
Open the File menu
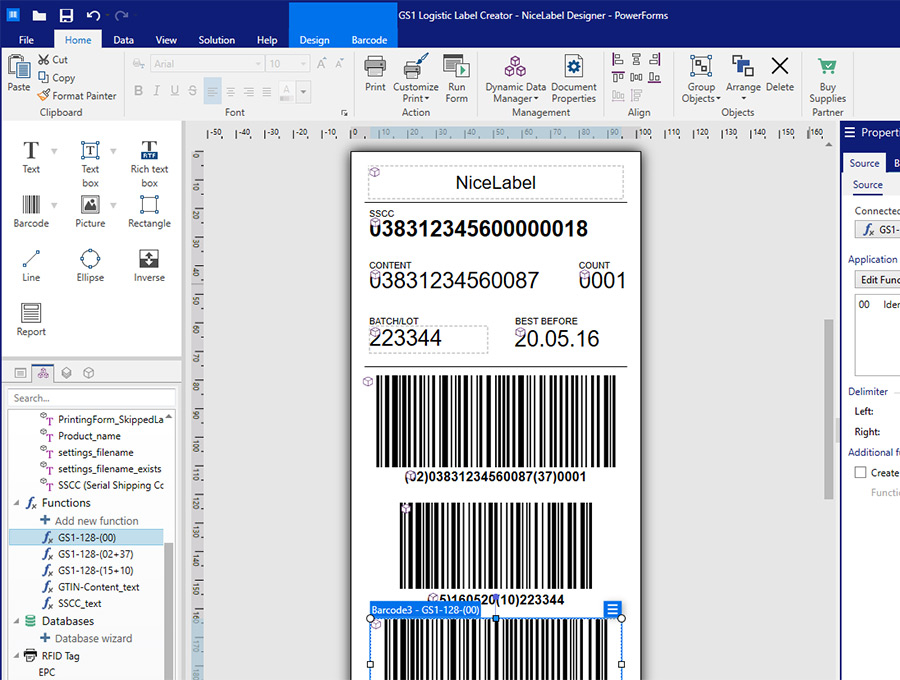[x=26, y=40]
